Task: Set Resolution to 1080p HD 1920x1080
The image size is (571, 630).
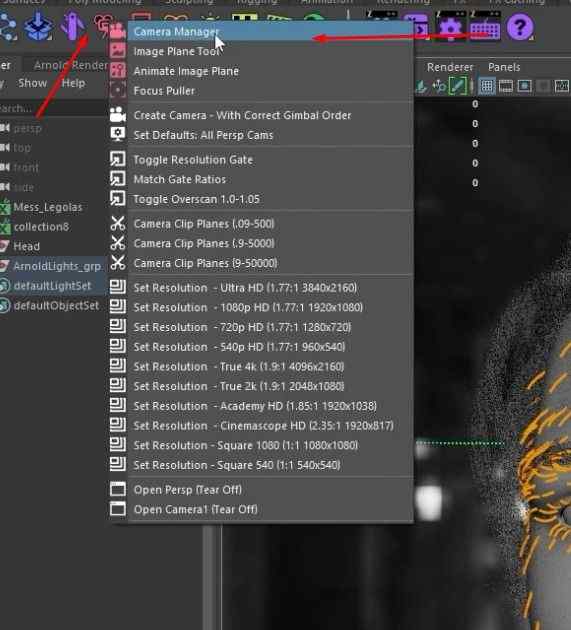Action: (261, 307)
